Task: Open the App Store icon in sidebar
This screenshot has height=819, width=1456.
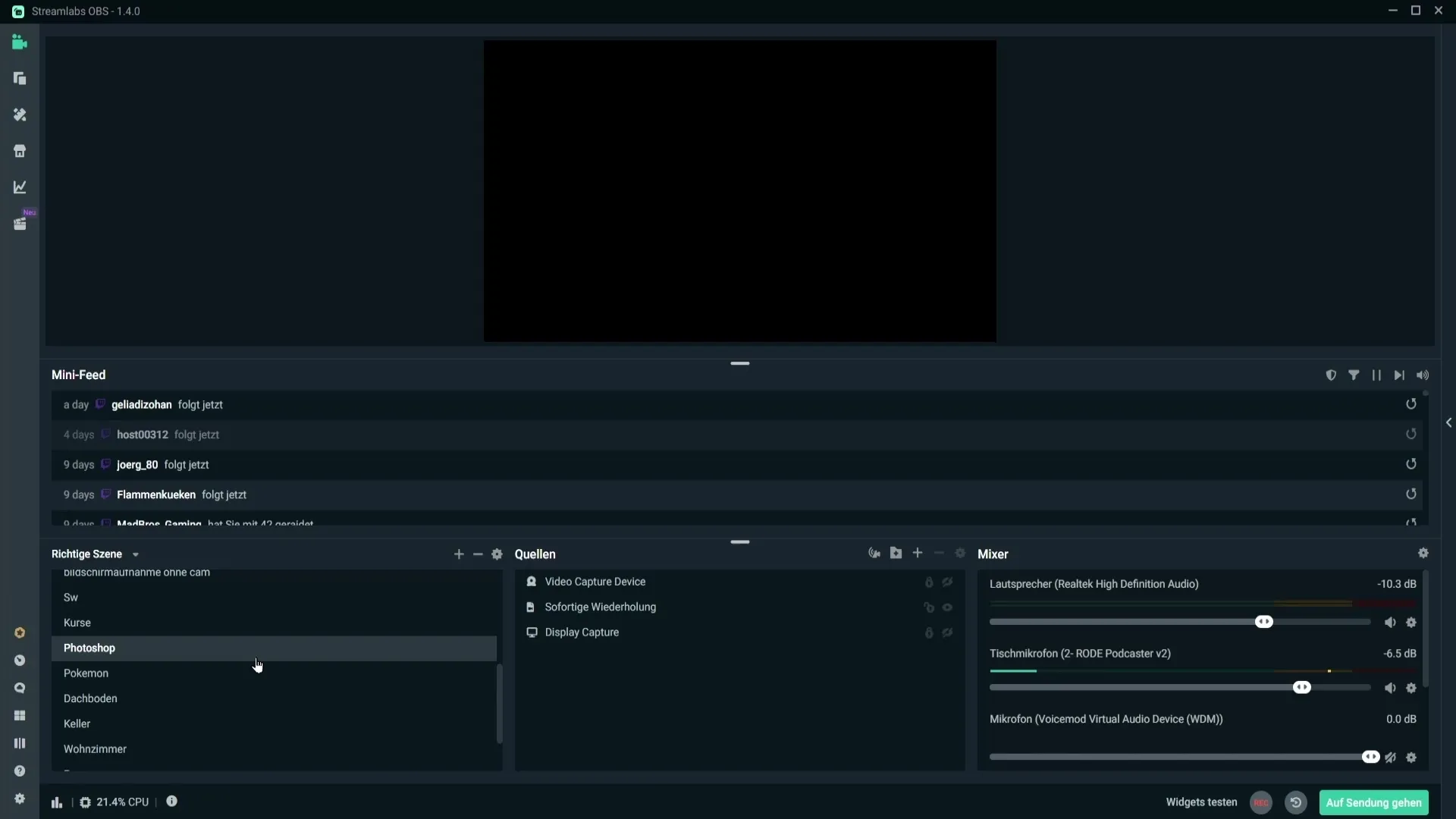Action: click(20, 151)
